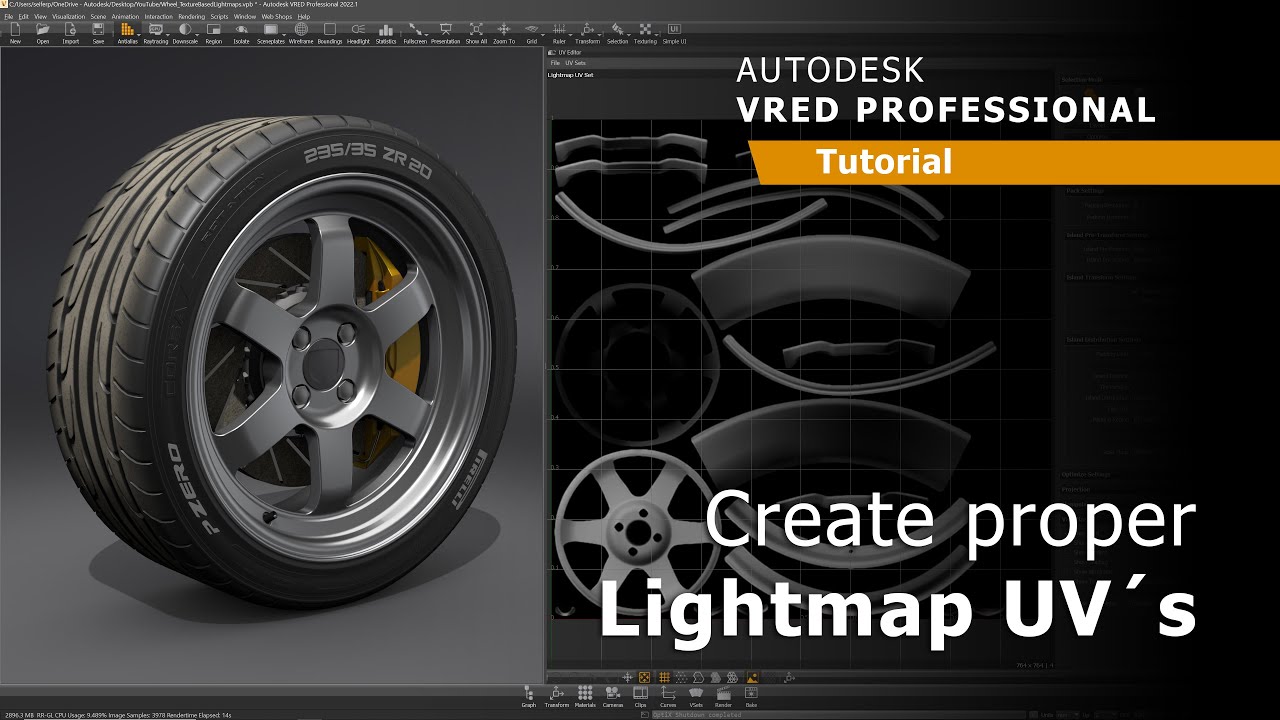Toggle Wireframe display

click(300, 34)
